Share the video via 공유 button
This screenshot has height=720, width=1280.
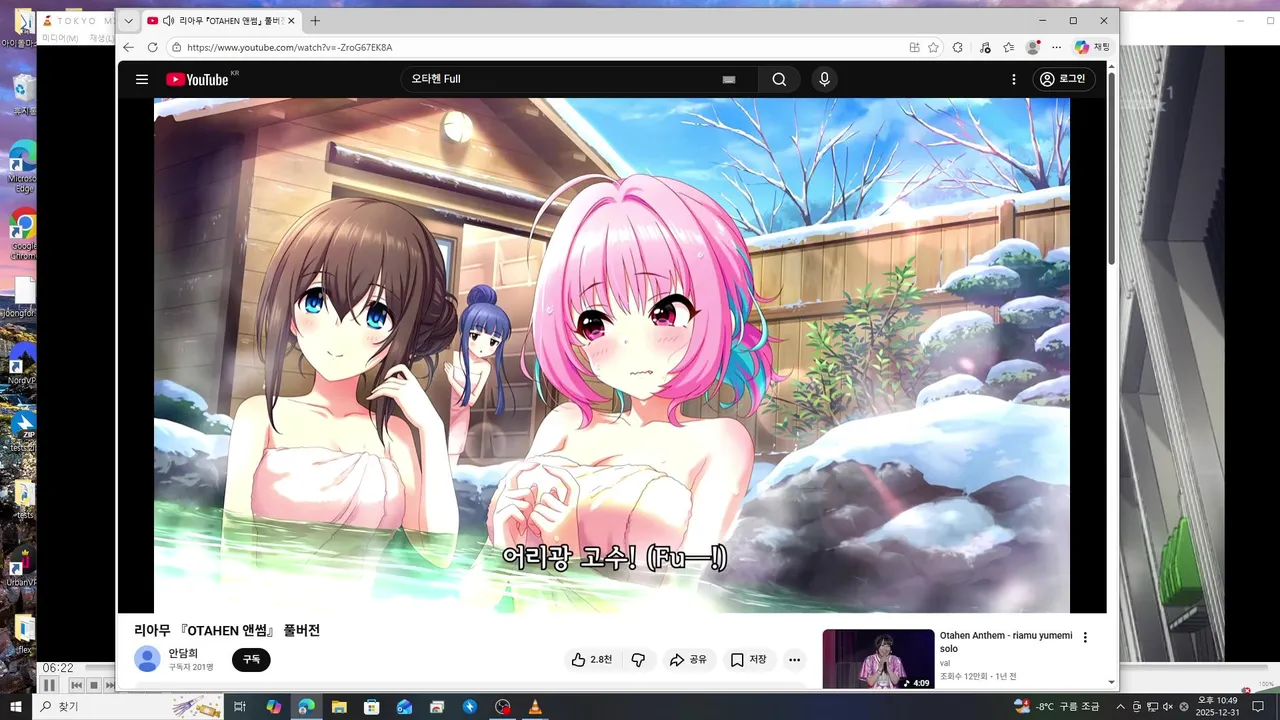tap(689, 660)
